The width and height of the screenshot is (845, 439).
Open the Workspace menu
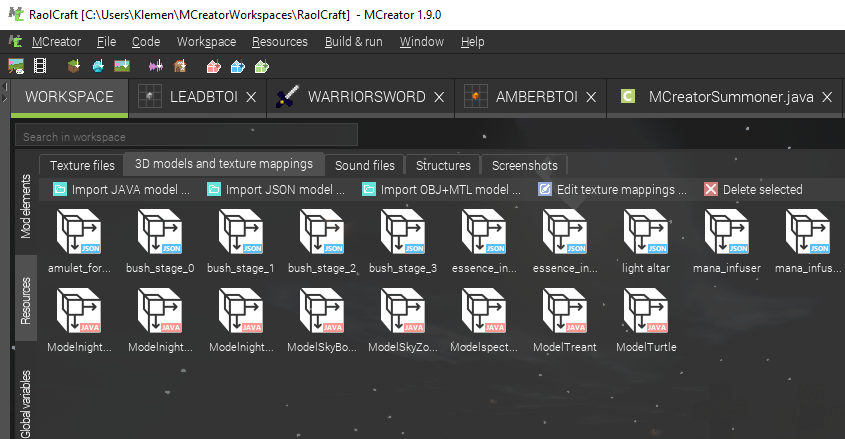click(206, 41)
